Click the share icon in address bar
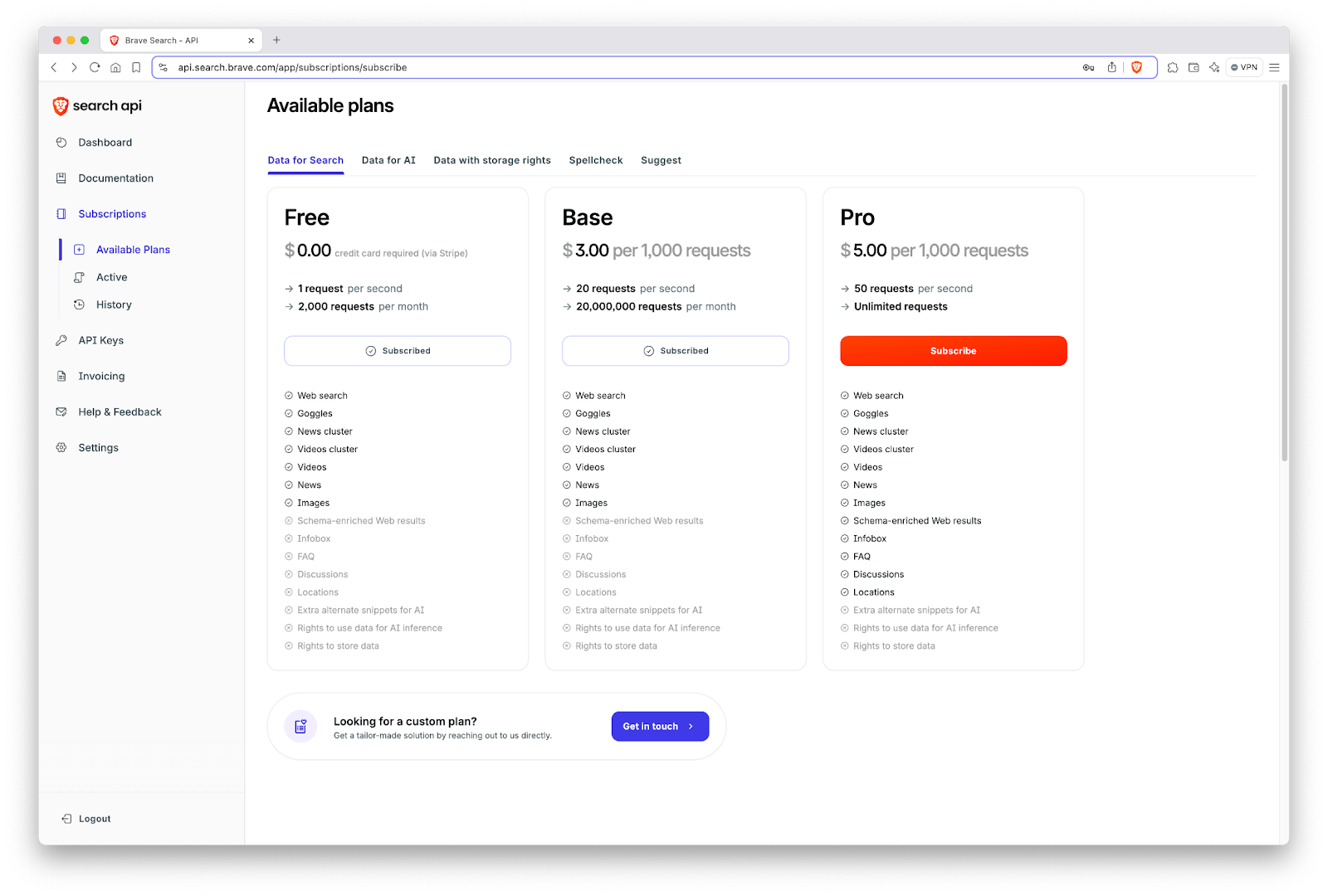The image size is (1328, 896). click(1111, 67)
